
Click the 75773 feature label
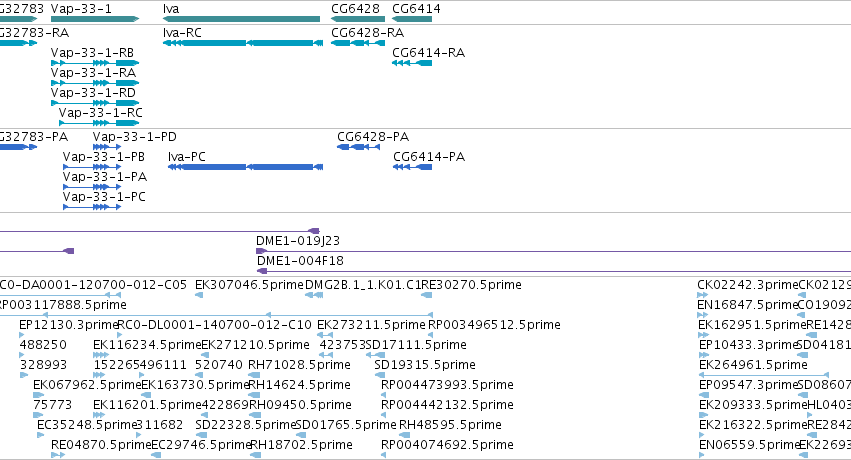click(52, 405)
